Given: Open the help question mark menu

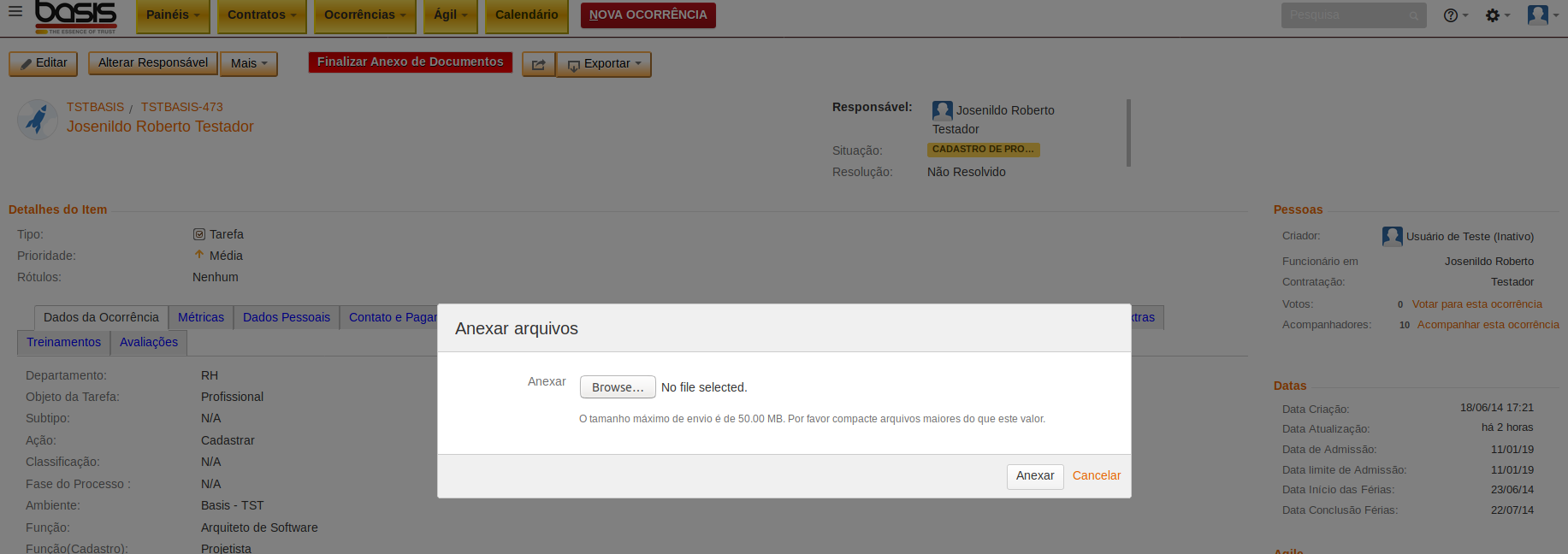Looking at the screenshot, I should coord(1454,15).
